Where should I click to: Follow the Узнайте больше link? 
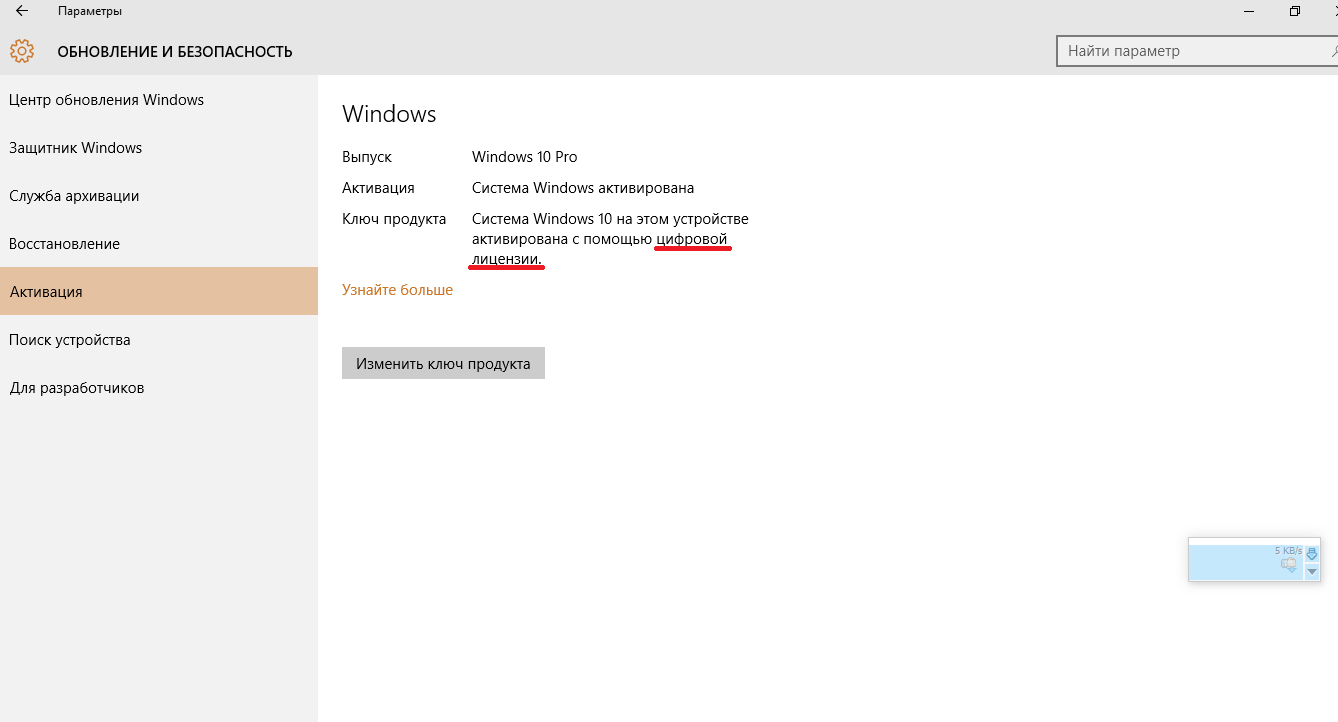pyautogui.click(x=397, y=290)
